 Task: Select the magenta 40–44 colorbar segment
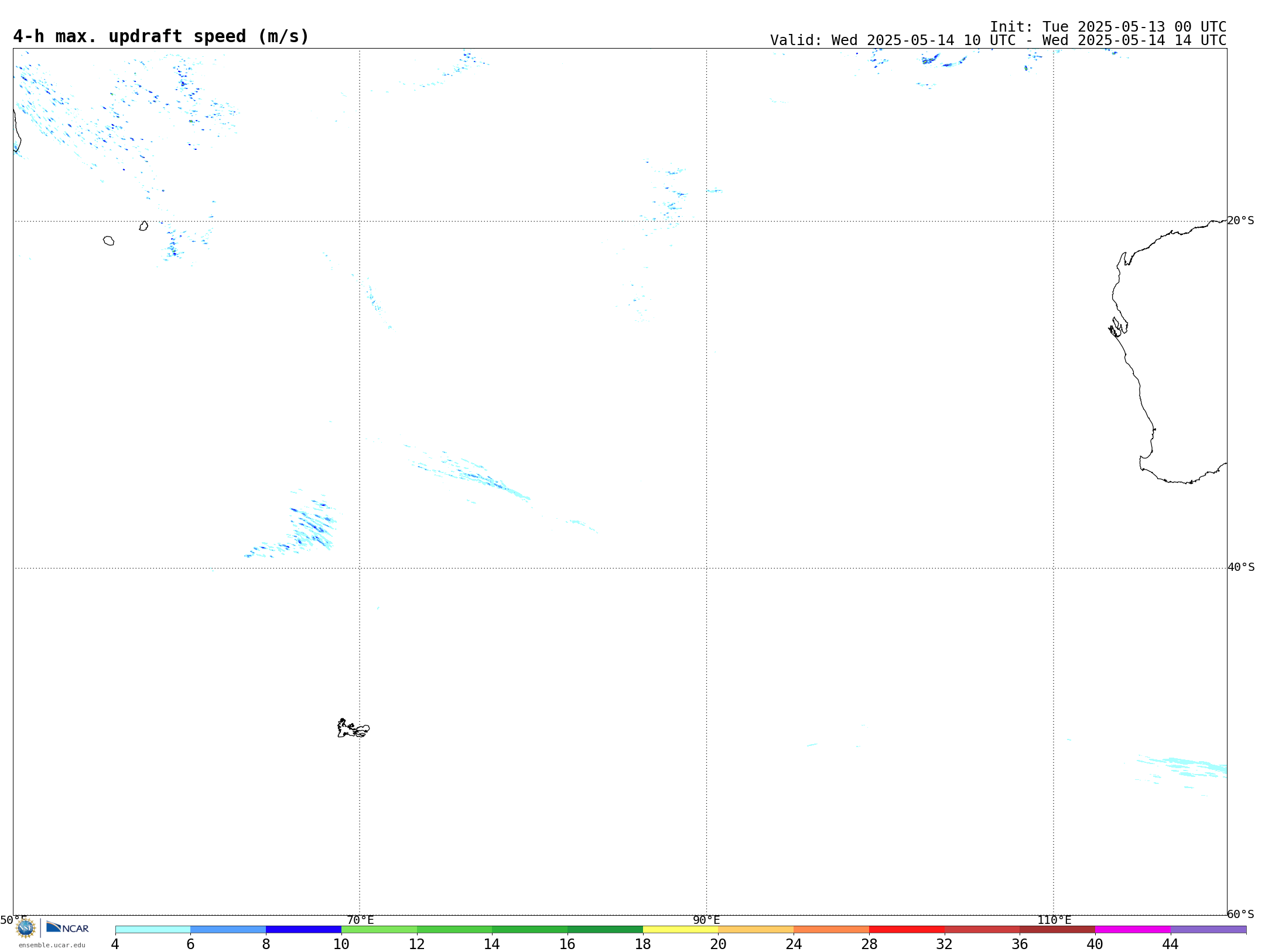(1133, 929)
